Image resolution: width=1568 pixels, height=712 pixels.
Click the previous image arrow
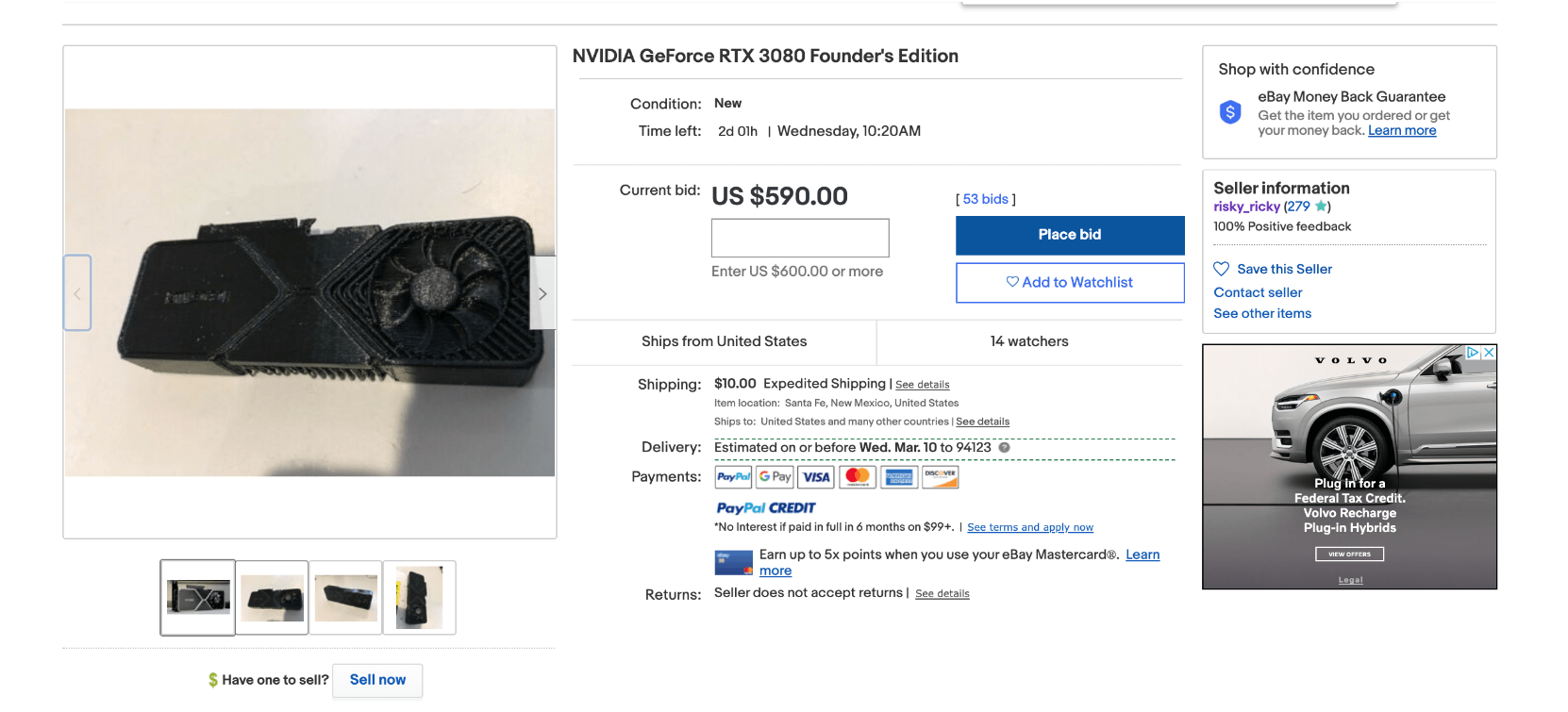coord(77,293)
